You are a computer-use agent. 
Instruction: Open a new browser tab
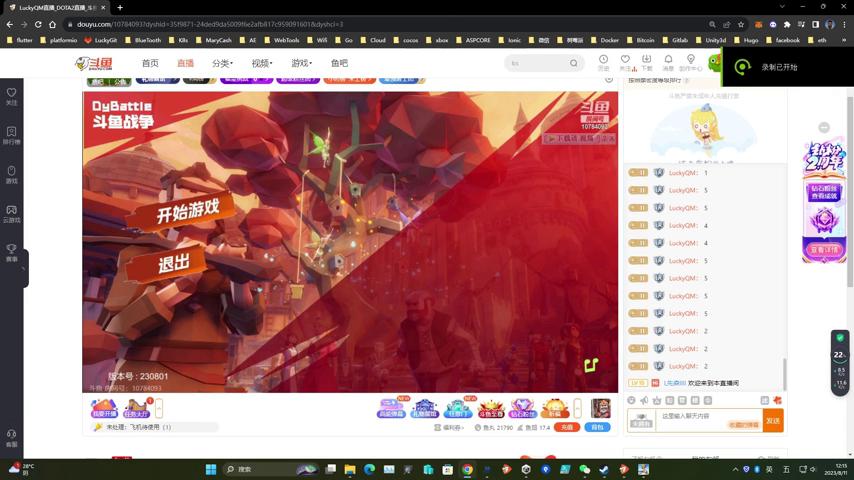(120, 8)
